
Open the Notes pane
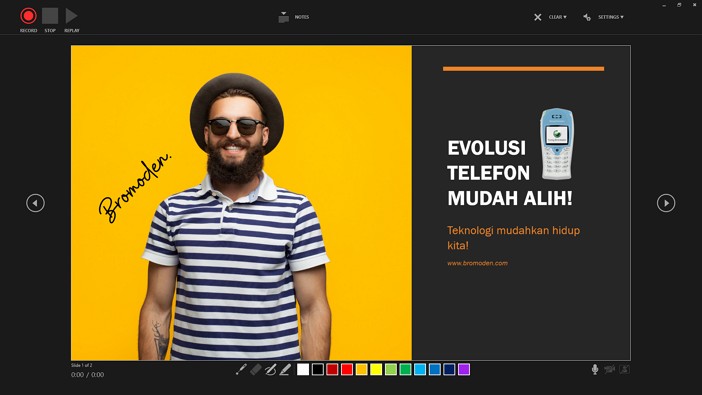point(294,17)
